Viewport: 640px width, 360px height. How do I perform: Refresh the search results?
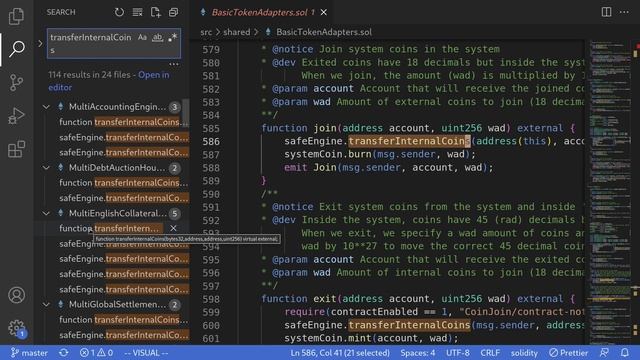119,12
